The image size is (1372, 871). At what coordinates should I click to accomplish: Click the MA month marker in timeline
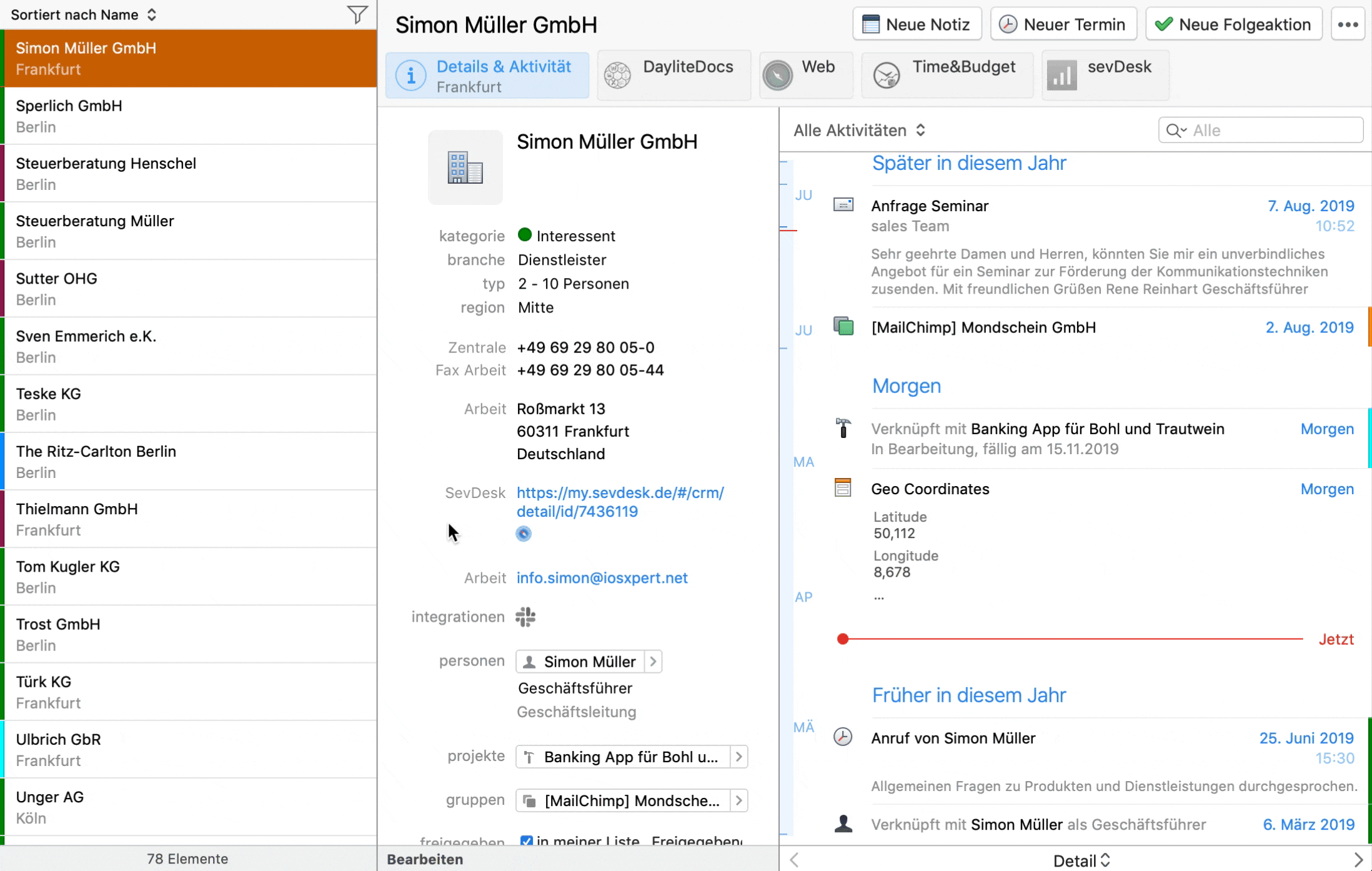(803, 462)
